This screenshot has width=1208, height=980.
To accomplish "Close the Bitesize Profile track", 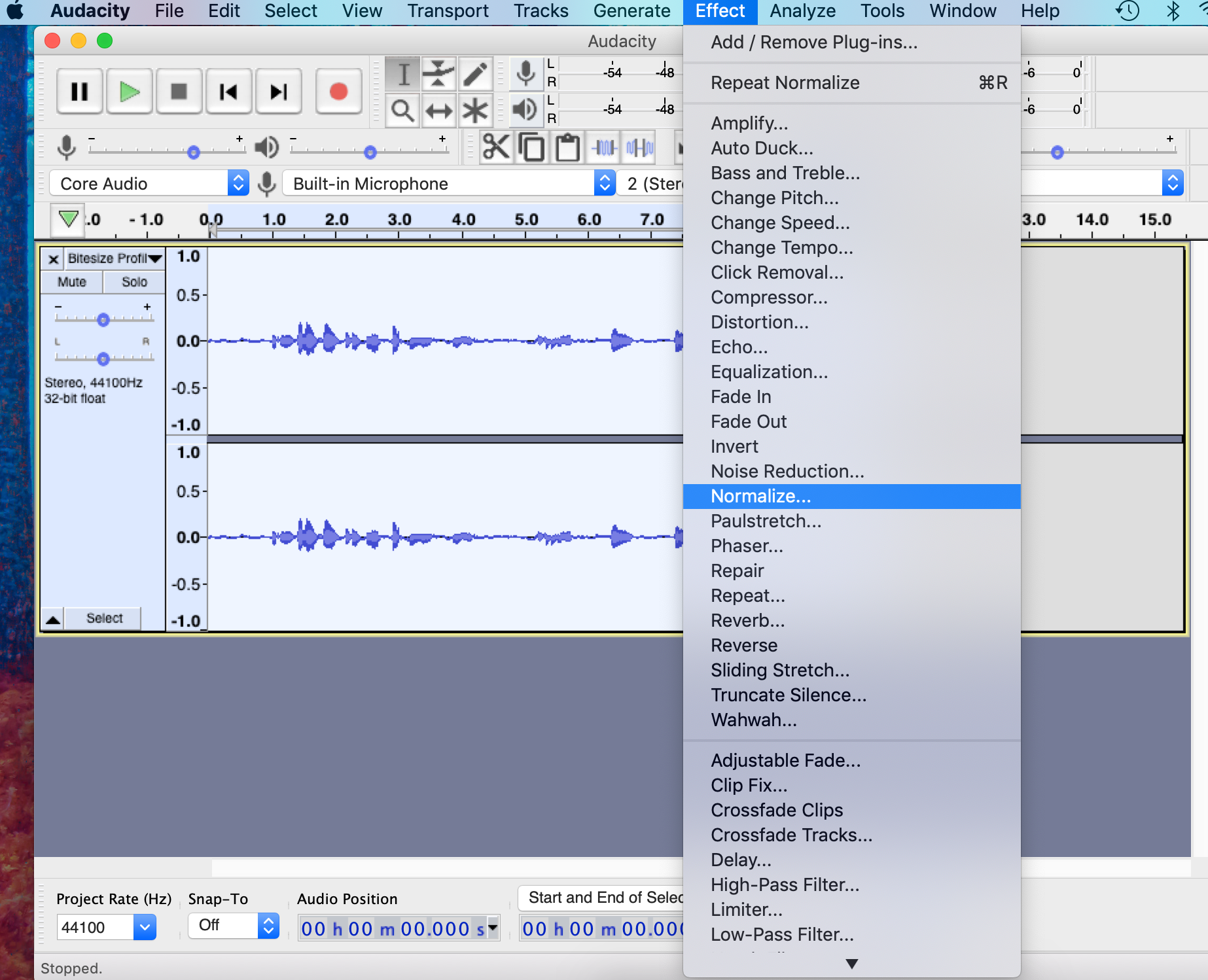I will point(54,259).
